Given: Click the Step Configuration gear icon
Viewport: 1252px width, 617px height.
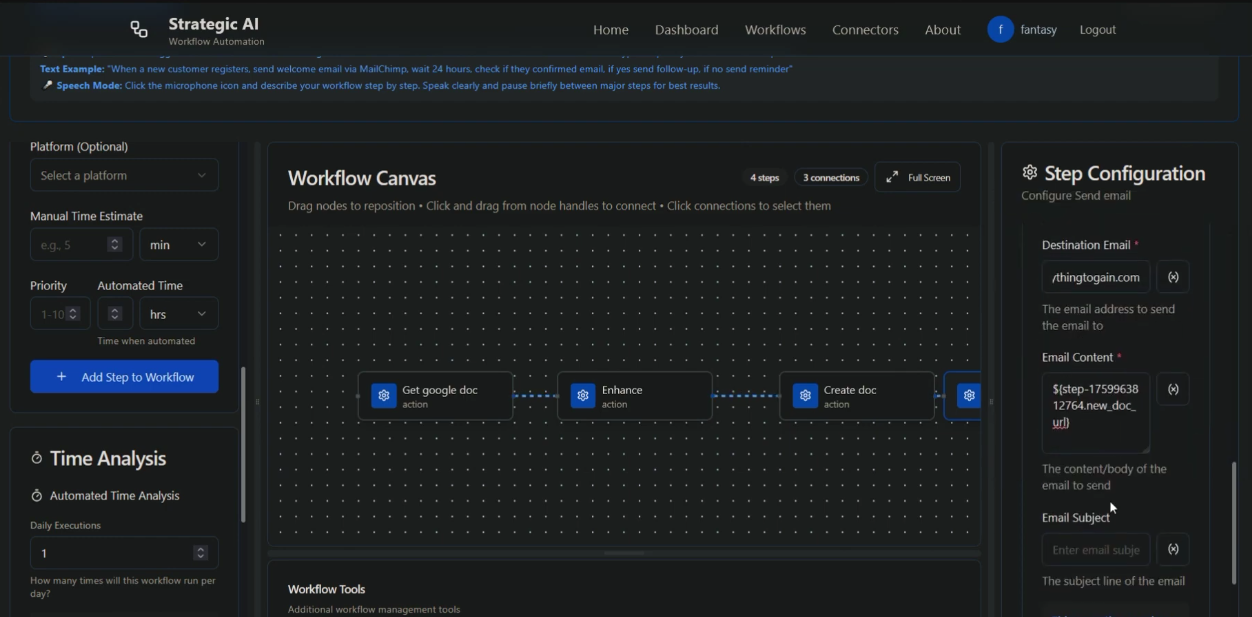Looking at the screenshot, I should click(1030, 172).
